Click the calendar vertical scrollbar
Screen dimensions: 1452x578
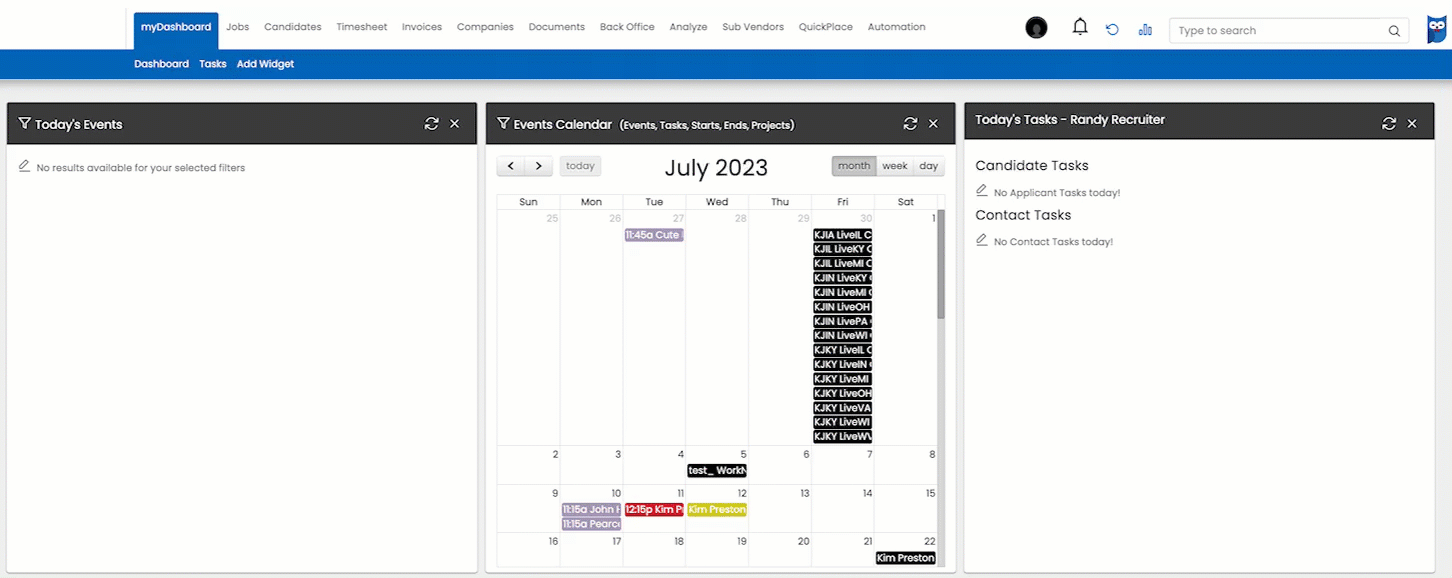941,265
